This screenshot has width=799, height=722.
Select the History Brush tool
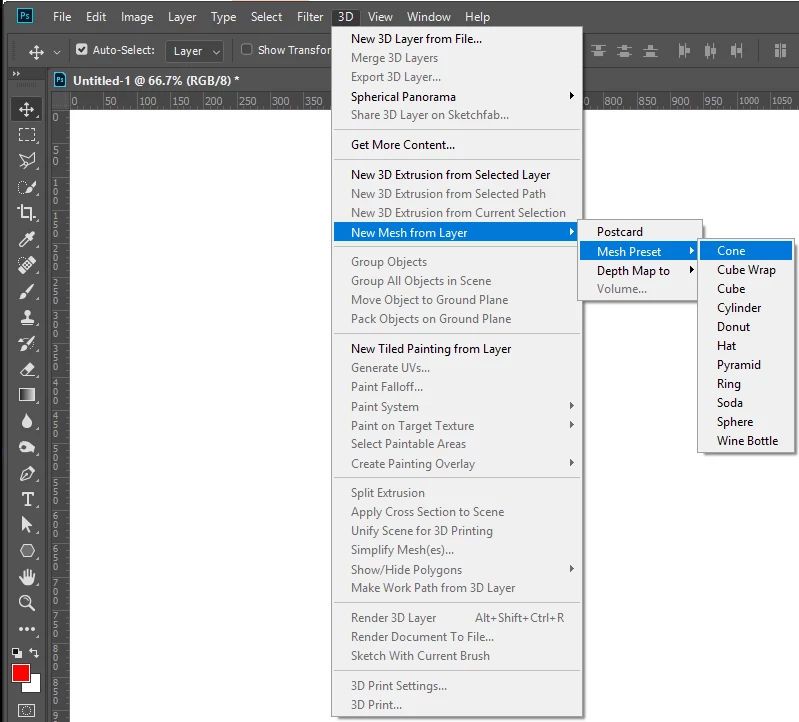(x=26, y=343)
